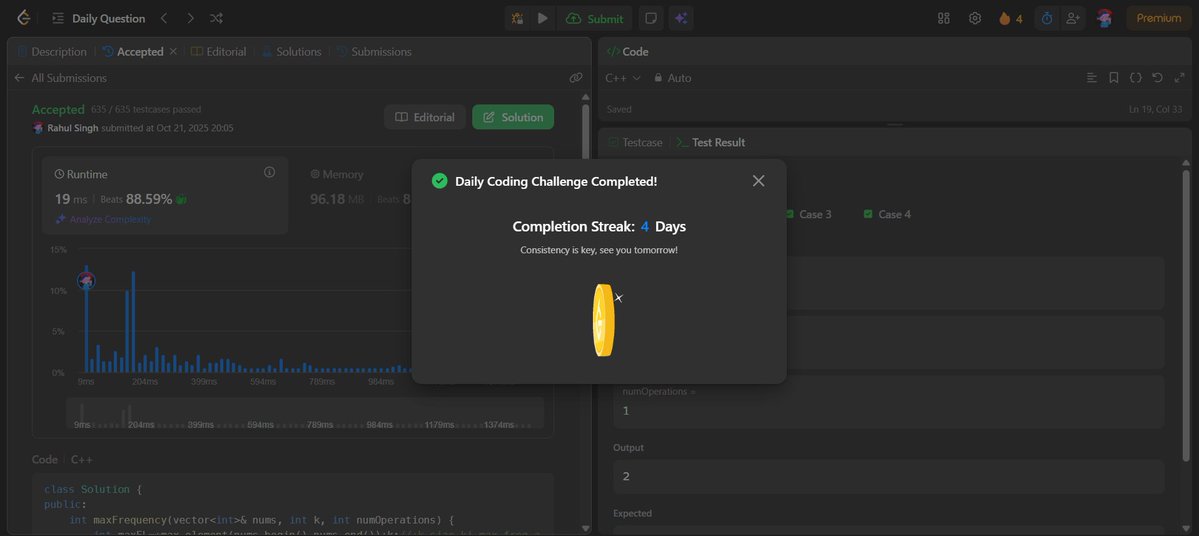This screenshot has width=1199, height=536.
Task: Open the layout grid icon
Action: coord(944,18)
